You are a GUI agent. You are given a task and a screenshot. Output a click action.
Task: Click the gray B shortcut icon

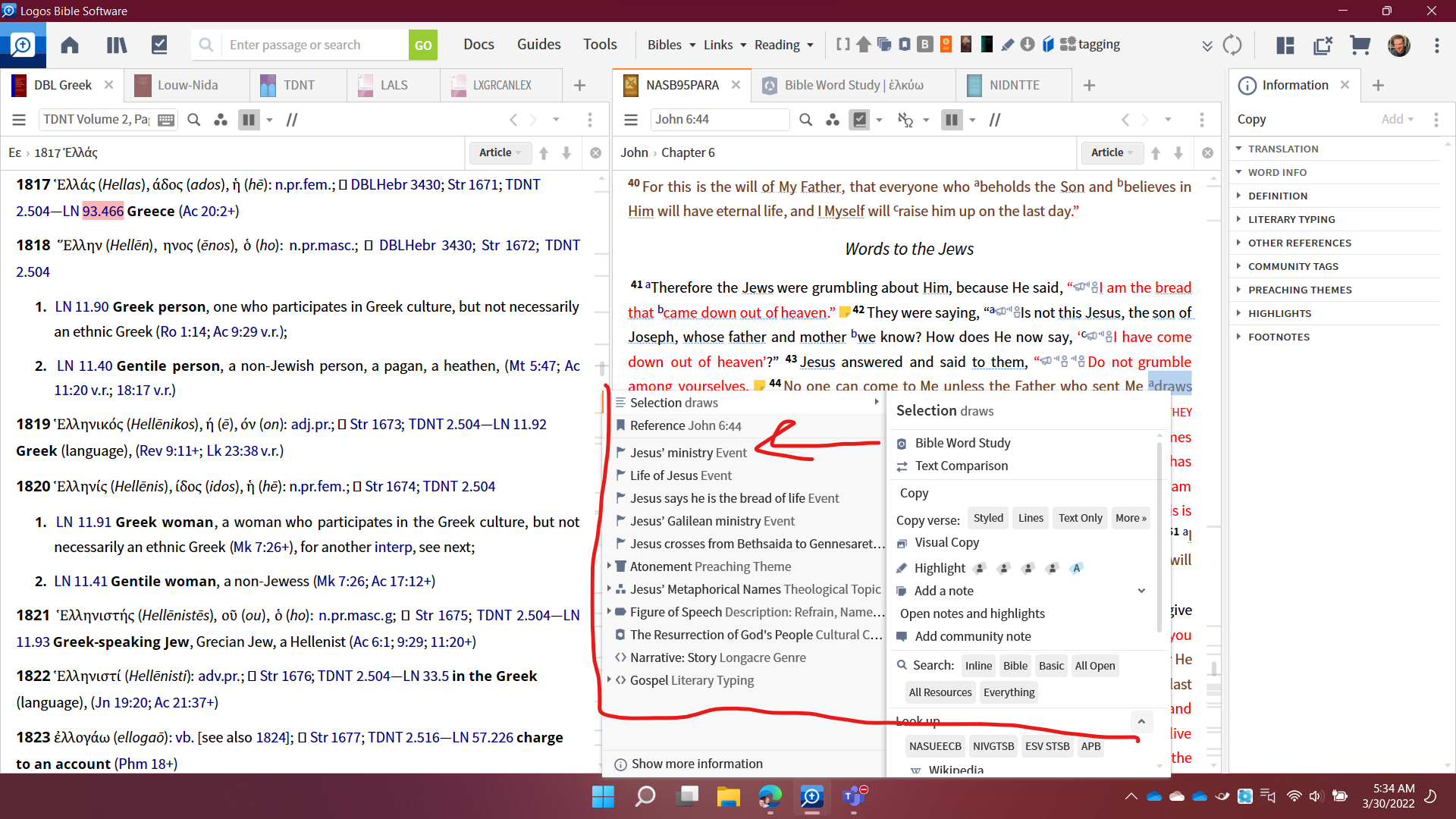(x=925, y=44)
